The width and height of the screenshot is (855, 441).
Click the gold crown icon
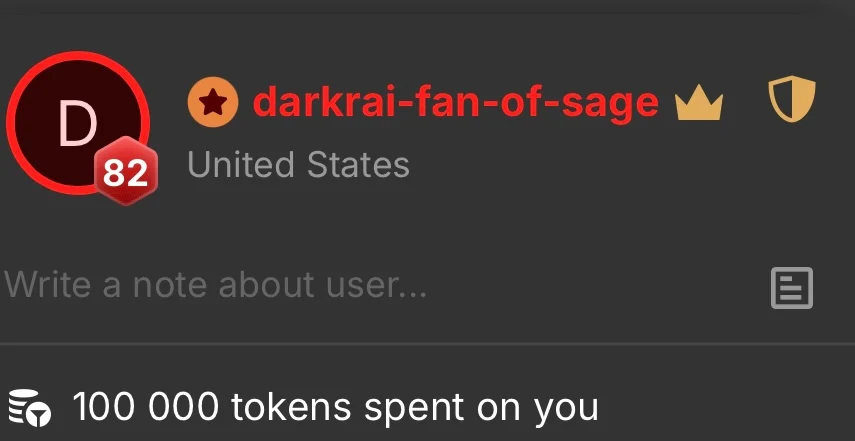tap(699, 106)
